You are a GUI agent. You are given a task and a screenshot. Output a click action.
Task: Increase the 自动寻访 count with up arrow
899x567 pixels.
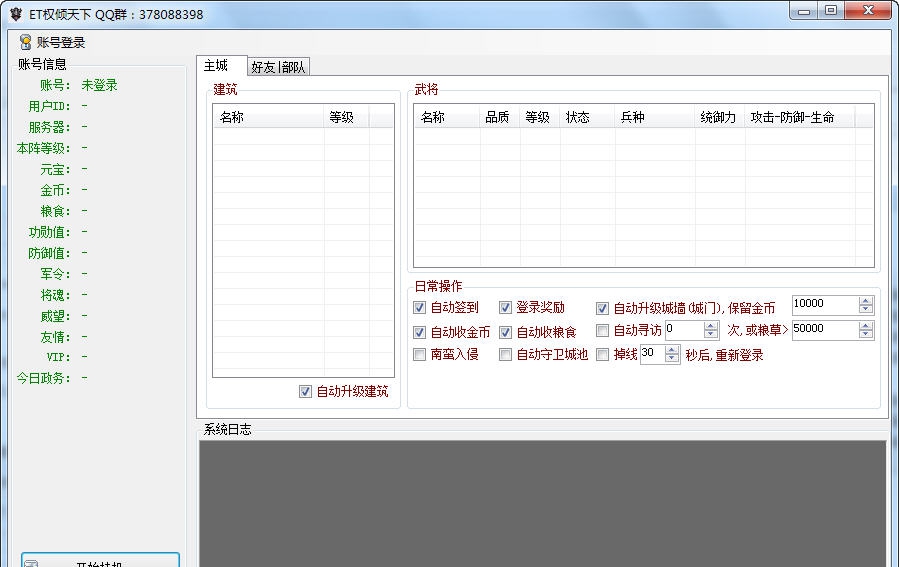tap(710, 326)
